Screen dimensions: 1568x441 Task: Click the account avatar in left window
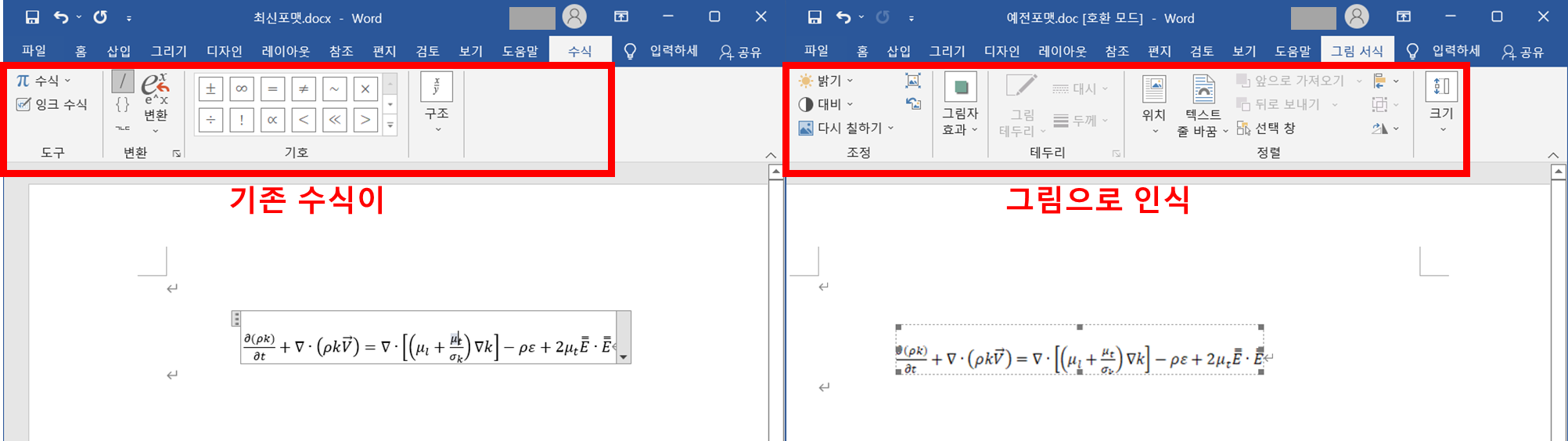tap(574, 16)
